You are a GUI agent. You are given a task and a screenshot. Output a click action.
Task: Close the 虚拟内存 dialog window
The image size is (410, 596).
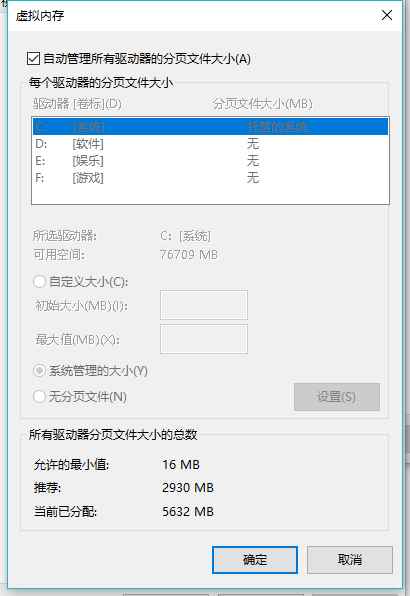click(x=387, y=16)
